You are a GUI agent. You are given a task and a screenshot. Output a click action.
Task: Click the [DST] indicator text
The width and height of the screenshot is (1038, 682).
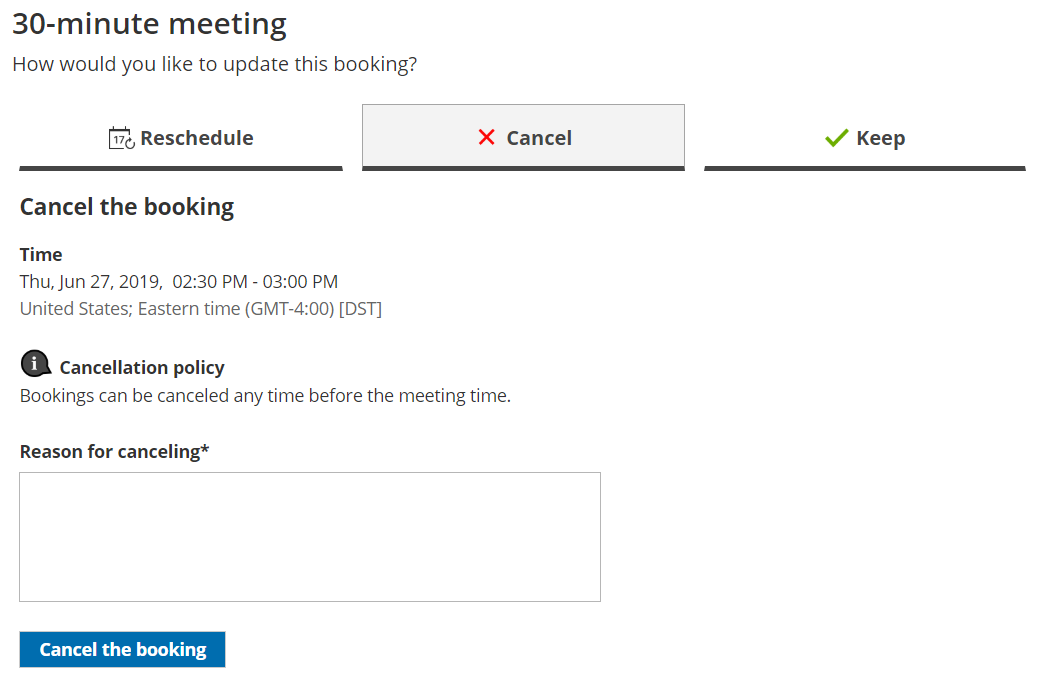(360, 309)
